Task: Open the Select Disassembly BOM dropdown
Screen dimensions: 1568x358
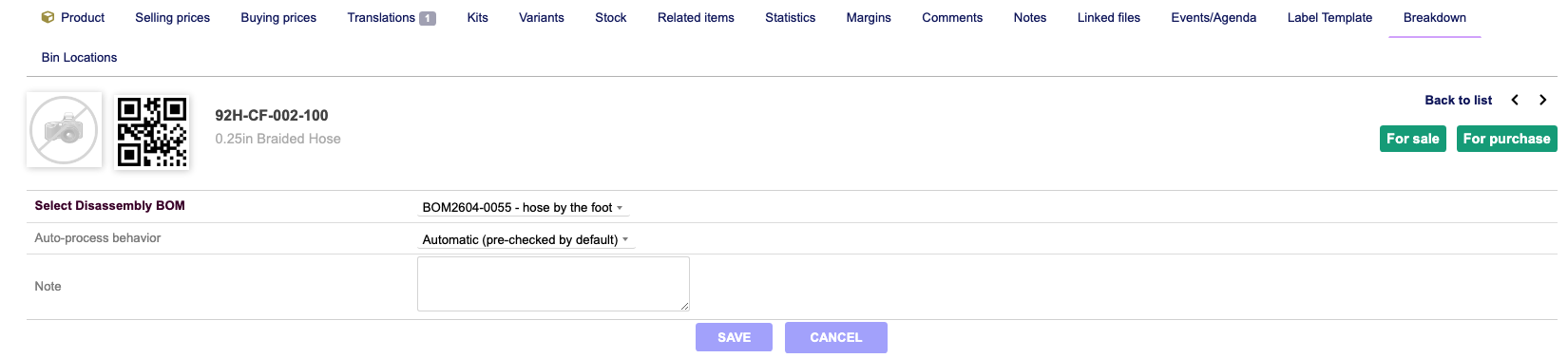Action: 523,207
